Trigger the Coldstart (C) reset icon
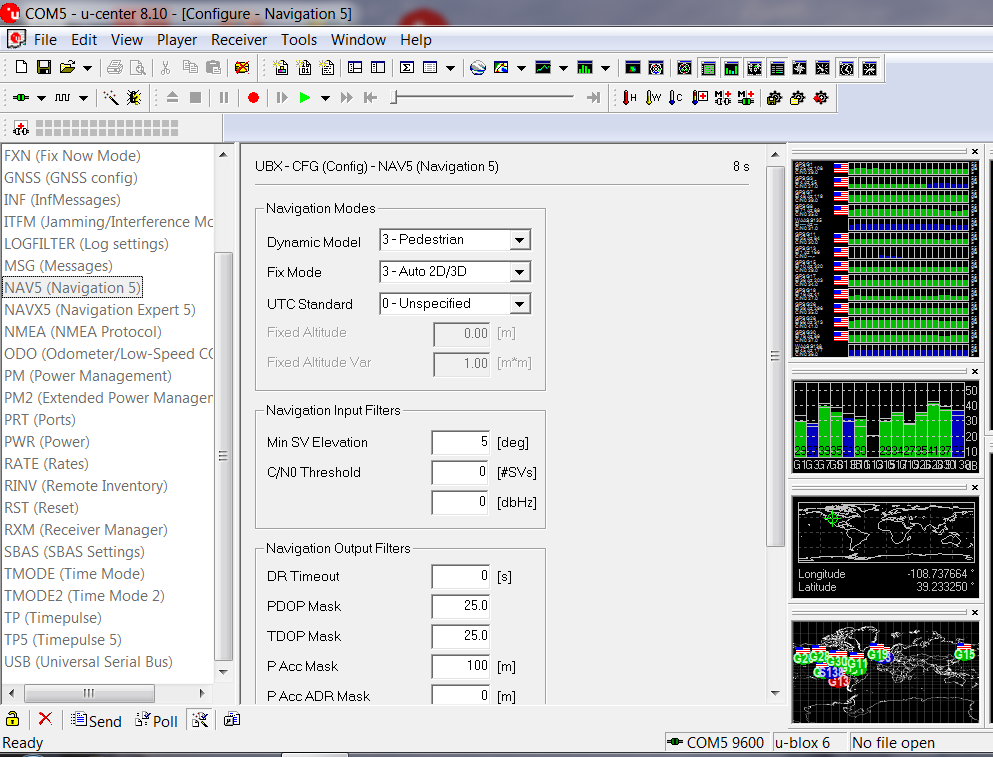The height and width of the screenshot is (757, 993). pyautogui.click(x=676, y=98)
